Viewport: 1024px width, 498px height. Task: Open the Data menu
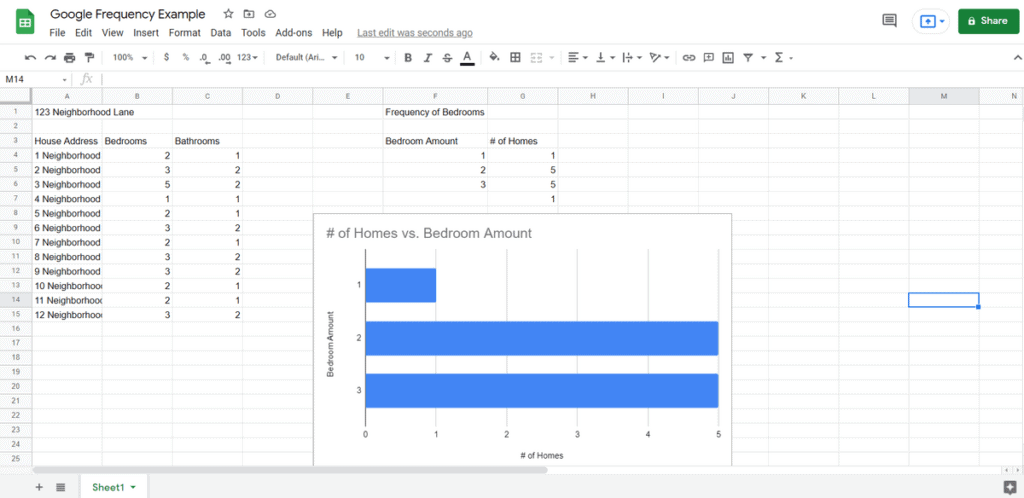tap(221, 33)
